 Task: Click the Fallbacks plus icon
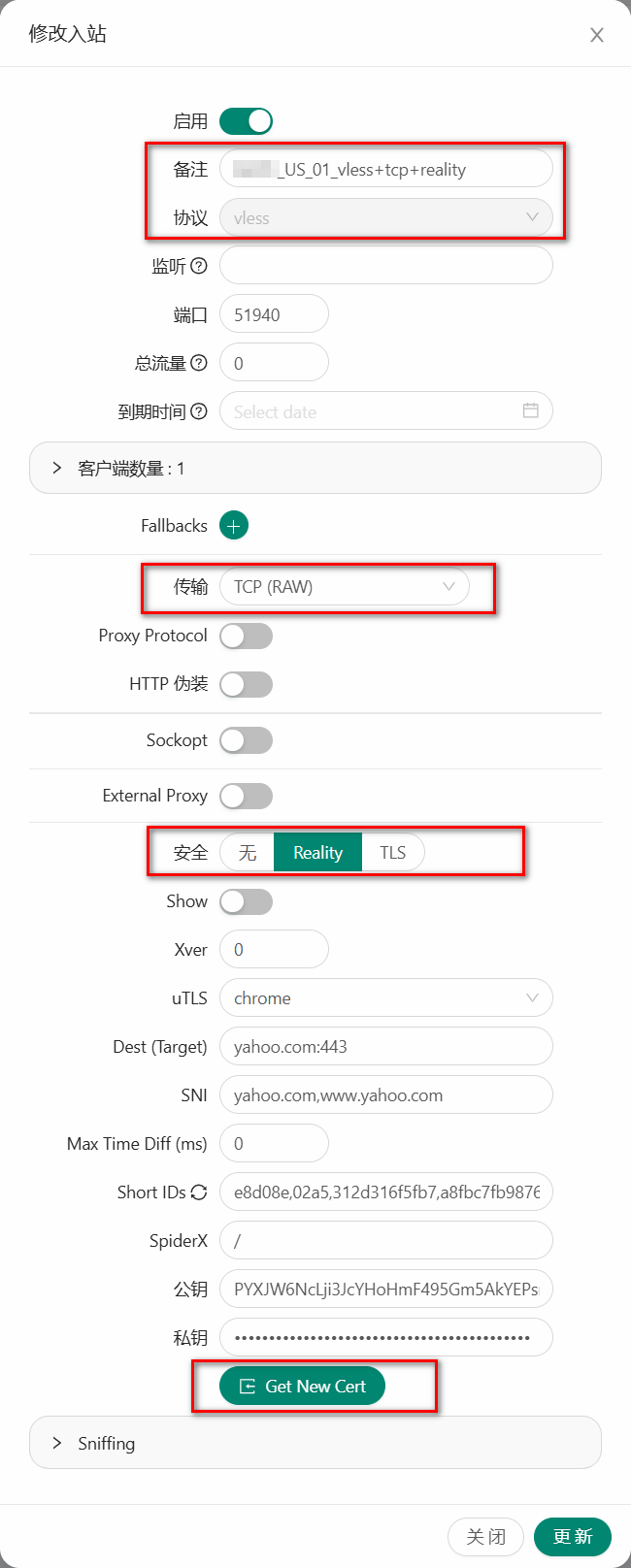coord(234,526)
